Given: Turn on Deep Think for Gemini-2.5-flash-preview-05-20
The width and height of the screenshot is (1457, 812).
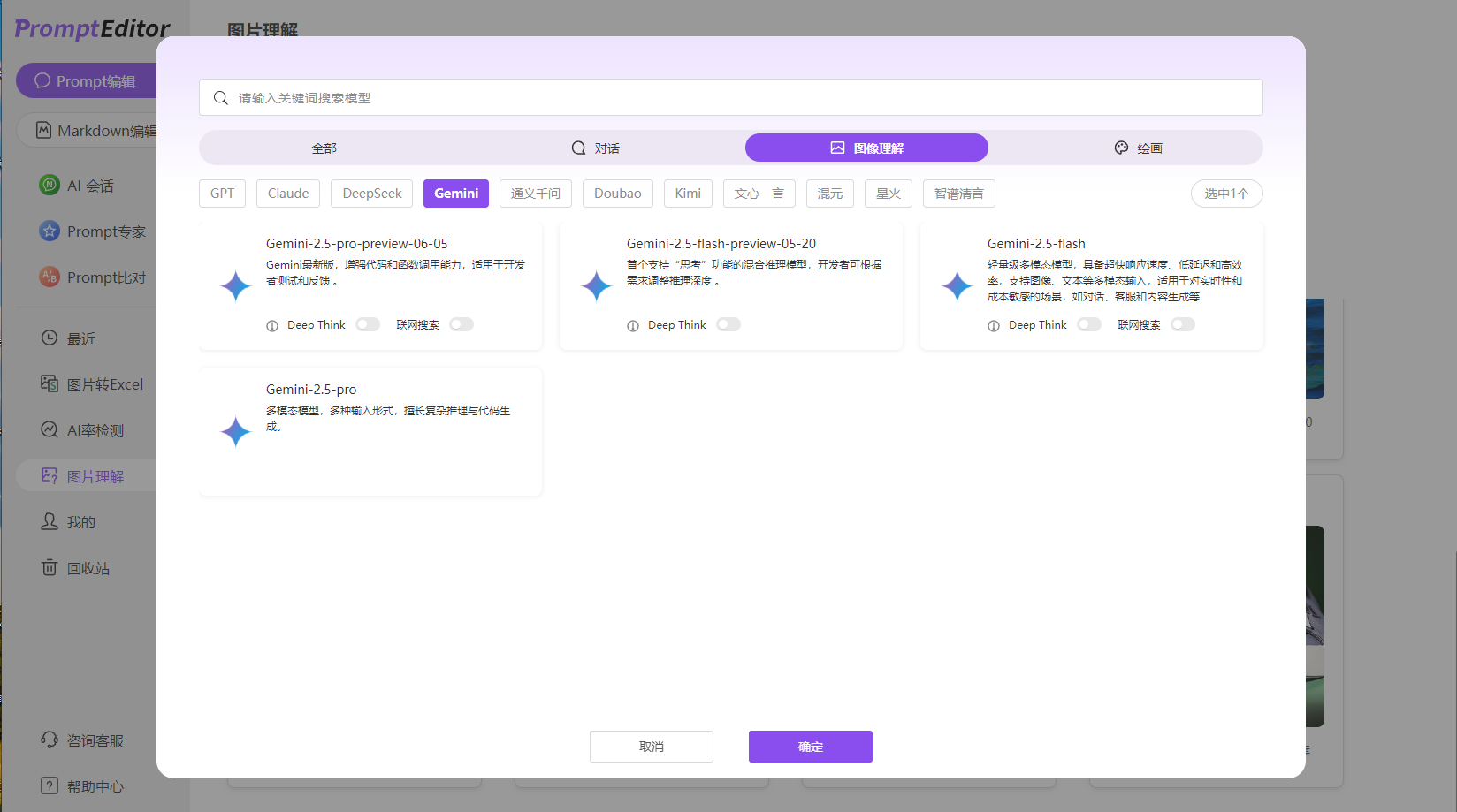Looking at the screenshot, I should [728, 324].
